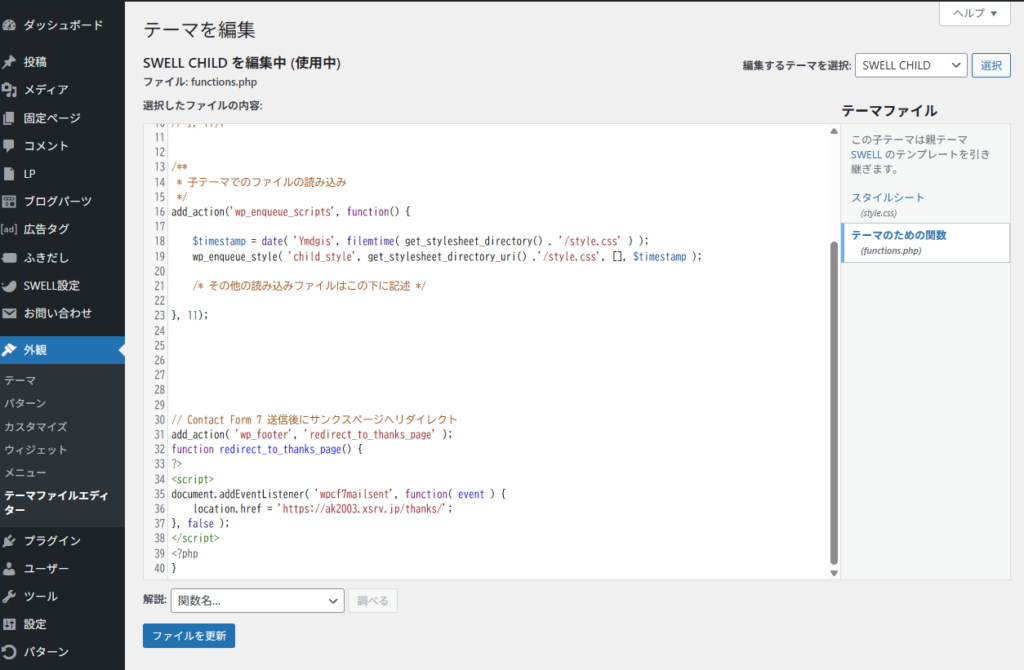This screenshot has width=1024, height=670.
Task: Open media library via メディア icon
Action: 10,90
